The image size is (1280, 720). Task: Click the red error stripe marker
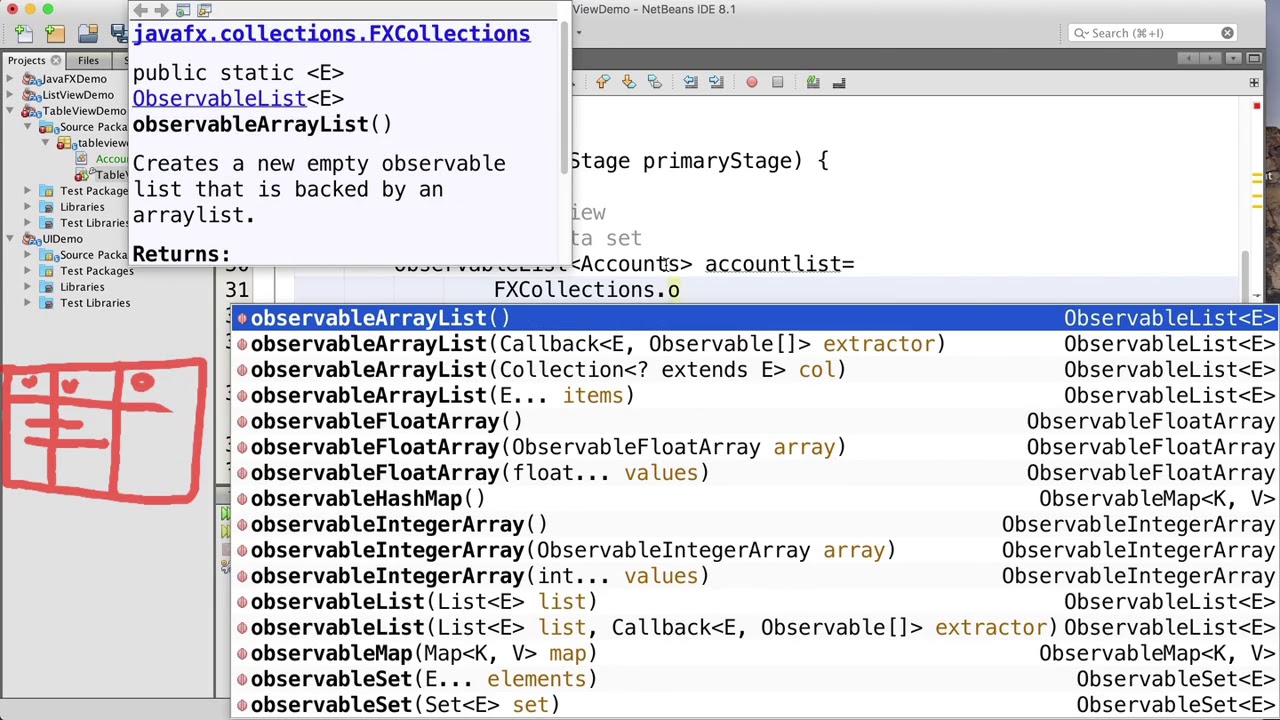tap(1256, 108)
